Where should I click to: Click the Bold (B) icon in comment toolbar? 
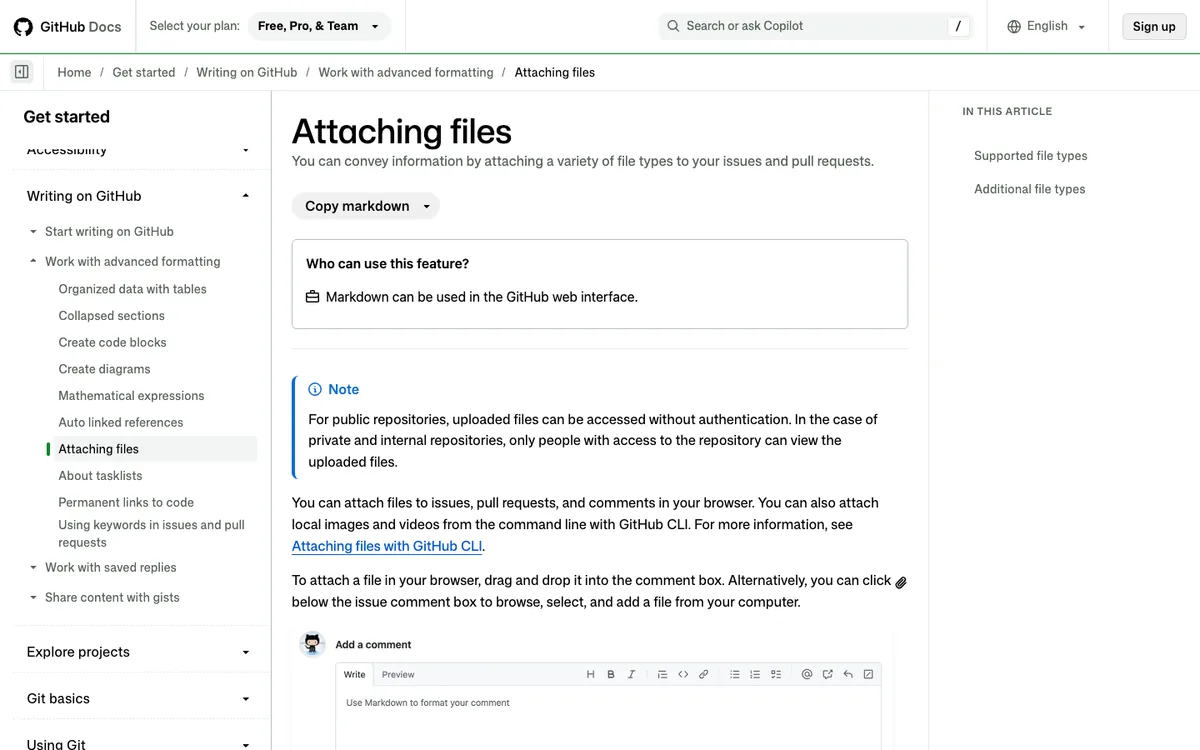point(611,675)
